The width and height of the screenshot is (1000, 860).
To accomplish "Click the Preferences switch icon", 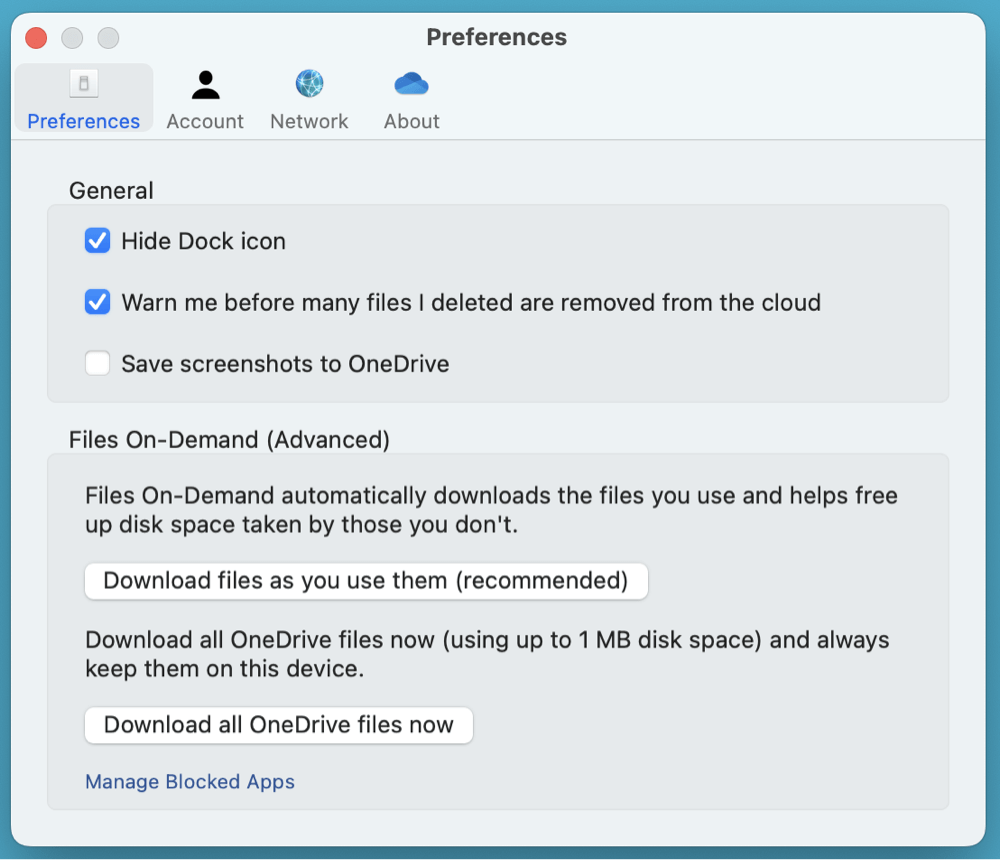I will [x=83, y=83].
